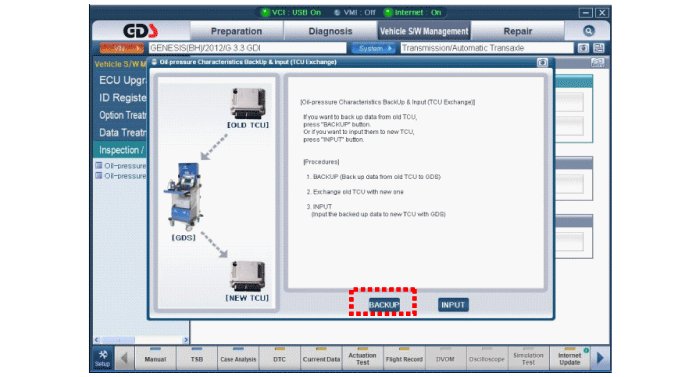Open the System selector button
The height and width of the screenshot is (377, 700).
pyautogui.click(x=373, y=48)
